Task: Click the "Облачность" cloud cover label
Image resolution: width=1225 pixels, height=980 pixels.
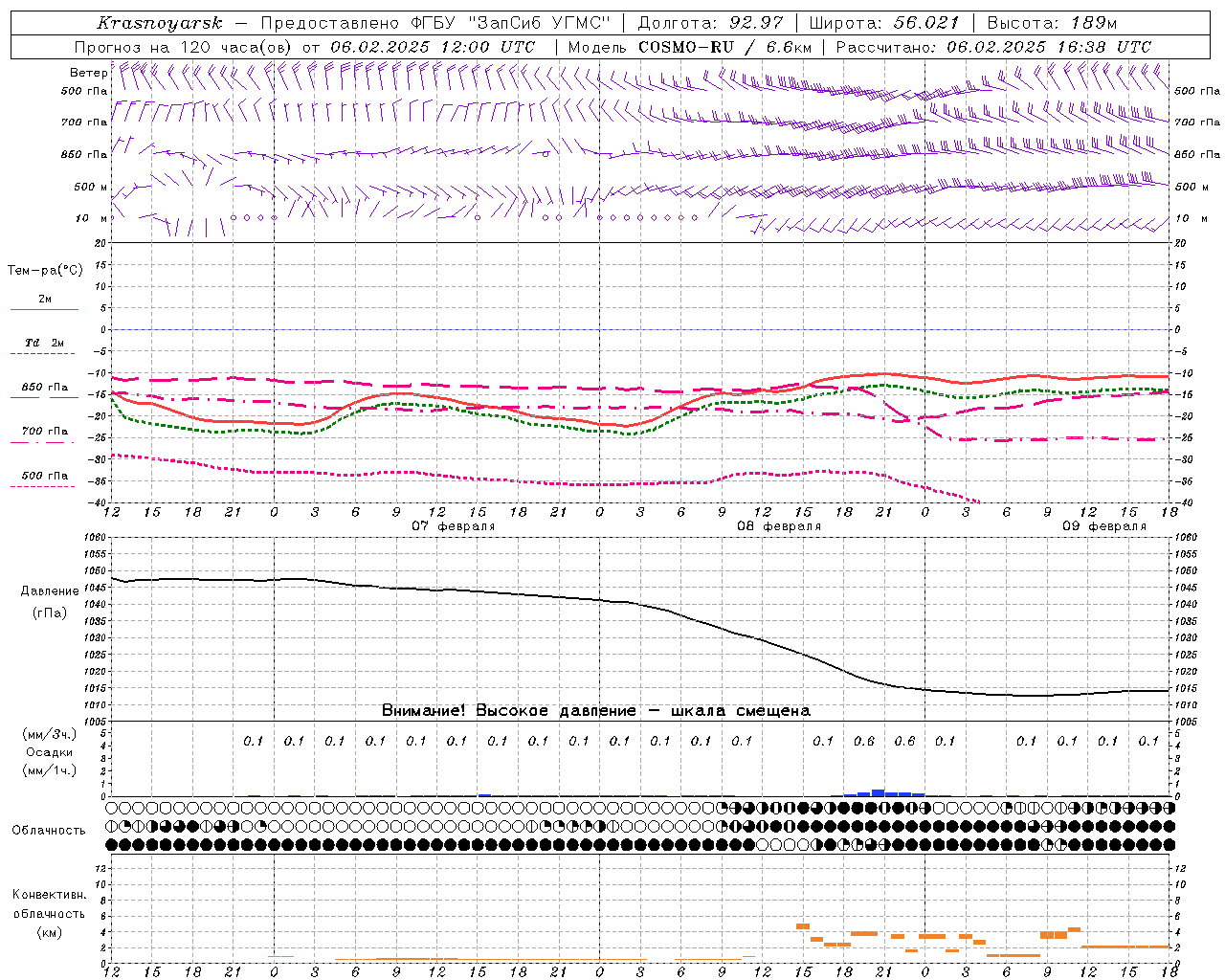Action: 49,830
